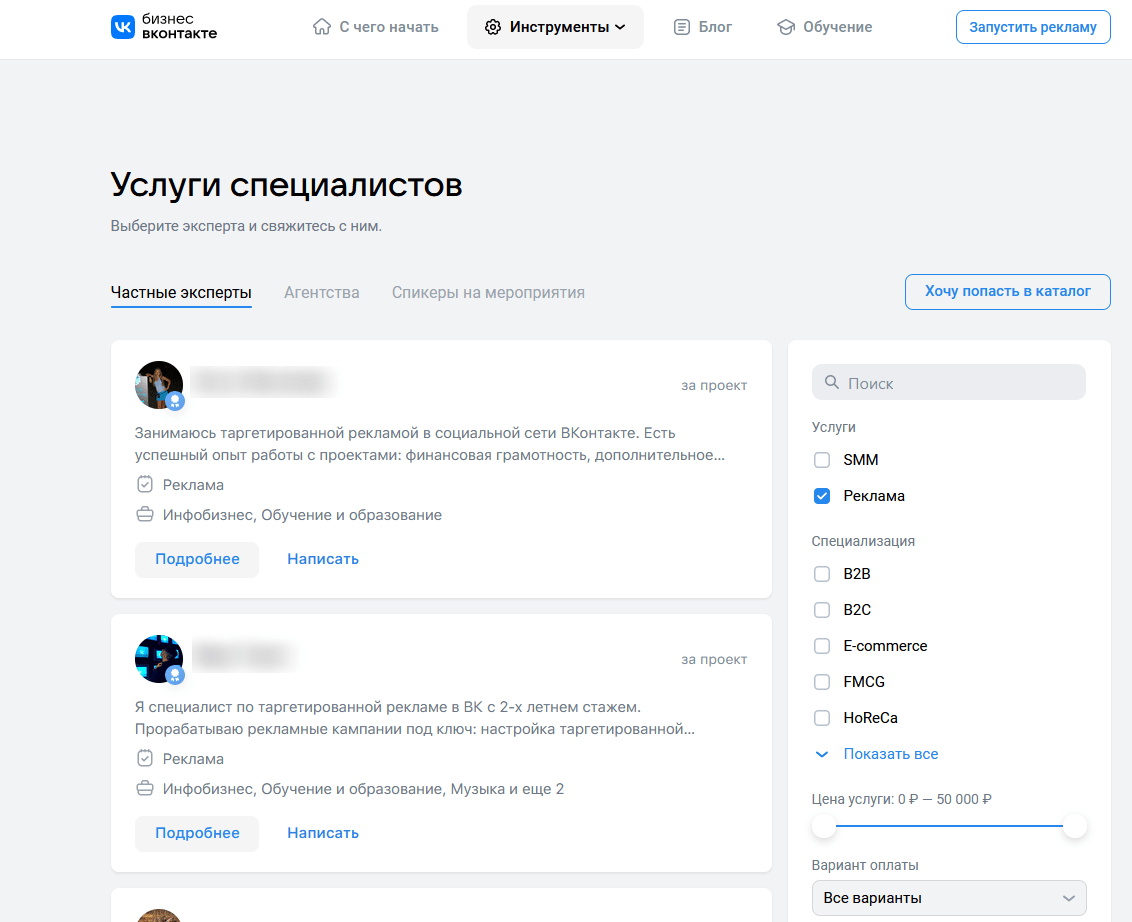
Task: Click the briefcase icon in first expert card
Action: point(145,515)
